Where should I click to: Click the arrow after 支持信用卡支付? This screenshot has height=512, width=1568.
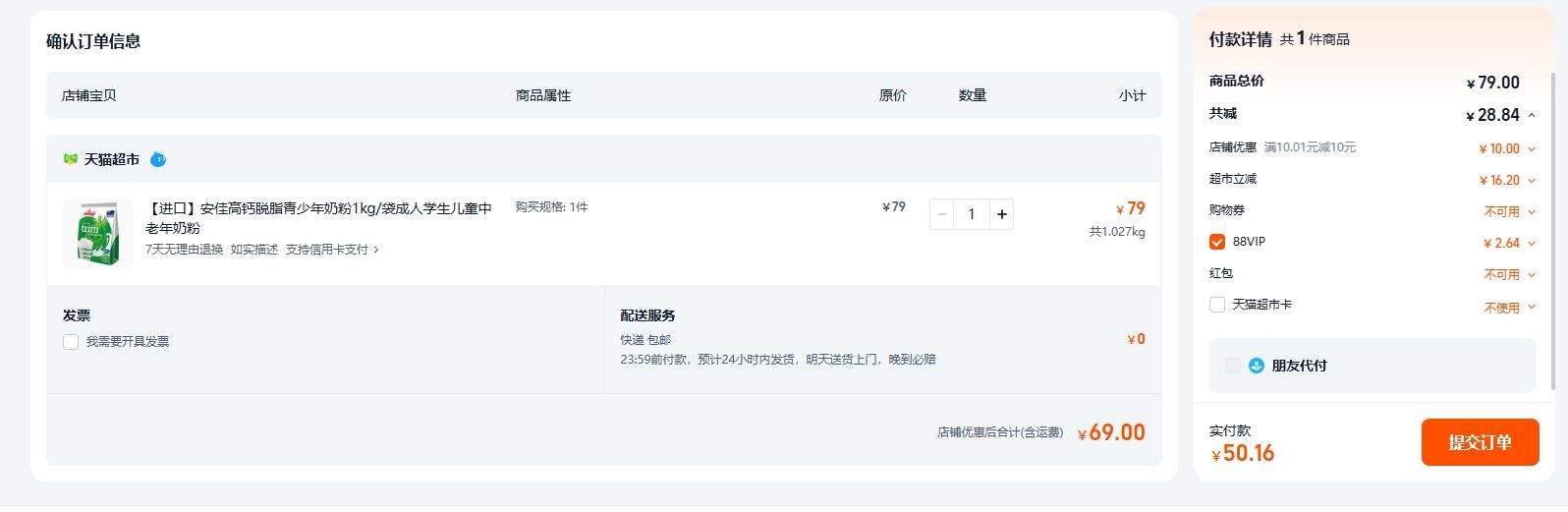tap(376, 251)
